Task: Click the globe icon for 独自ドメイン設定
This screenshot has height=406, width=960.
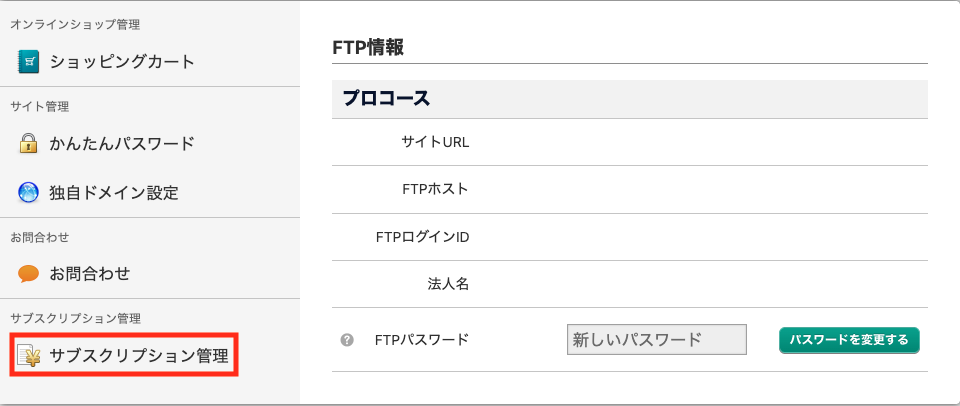Action: pos(28,191)
